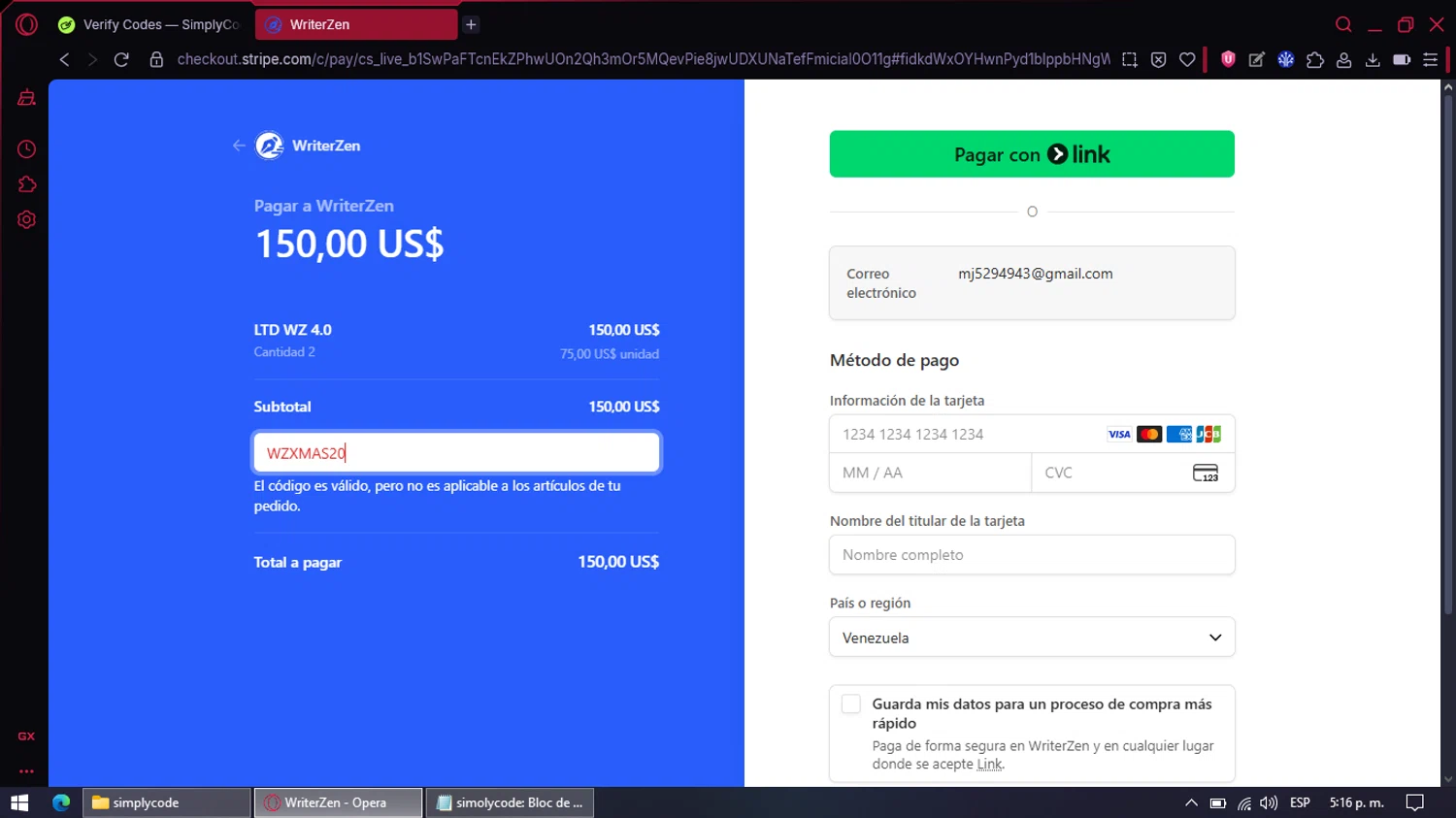Open Windows notification center
1456x818 pixels.
[1415, 802]
